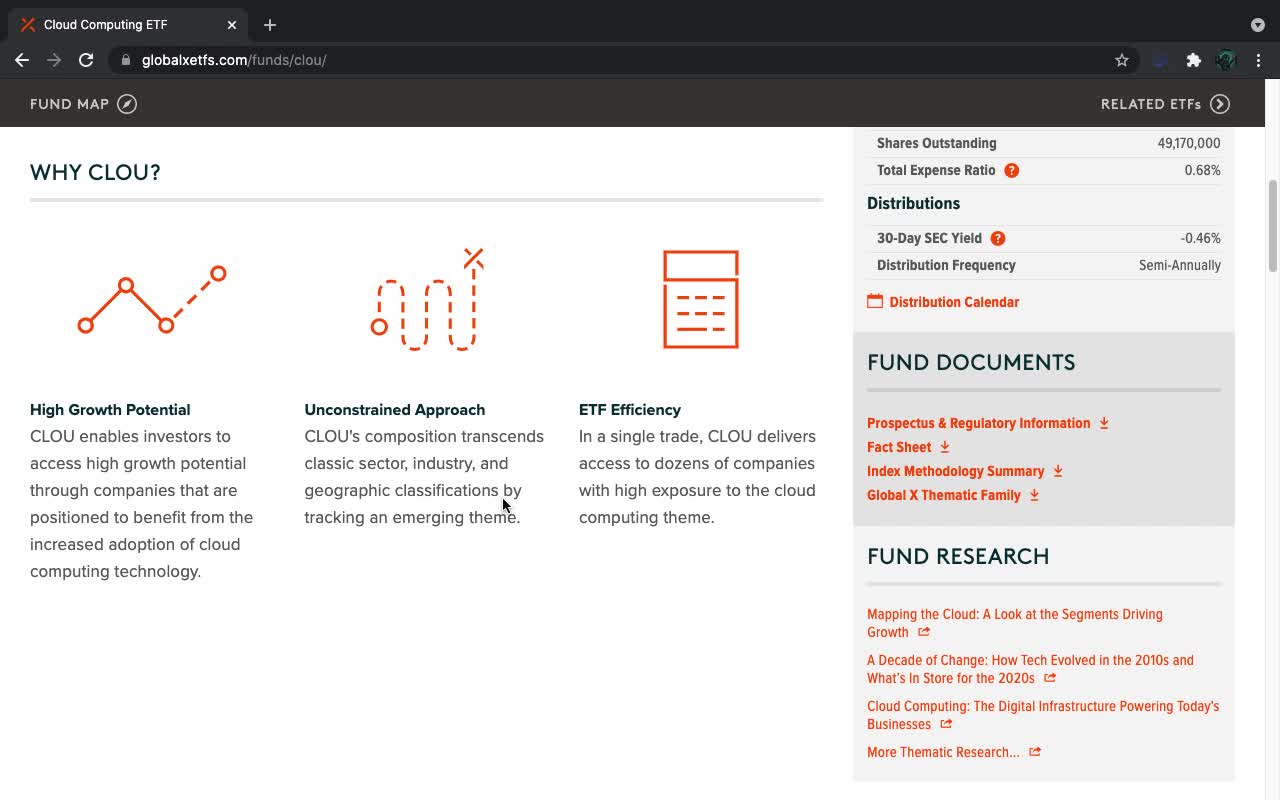This screenshot has width=1280, height=800.
Task: Open the Distribution Calendar link
Action: pos(954,302)
